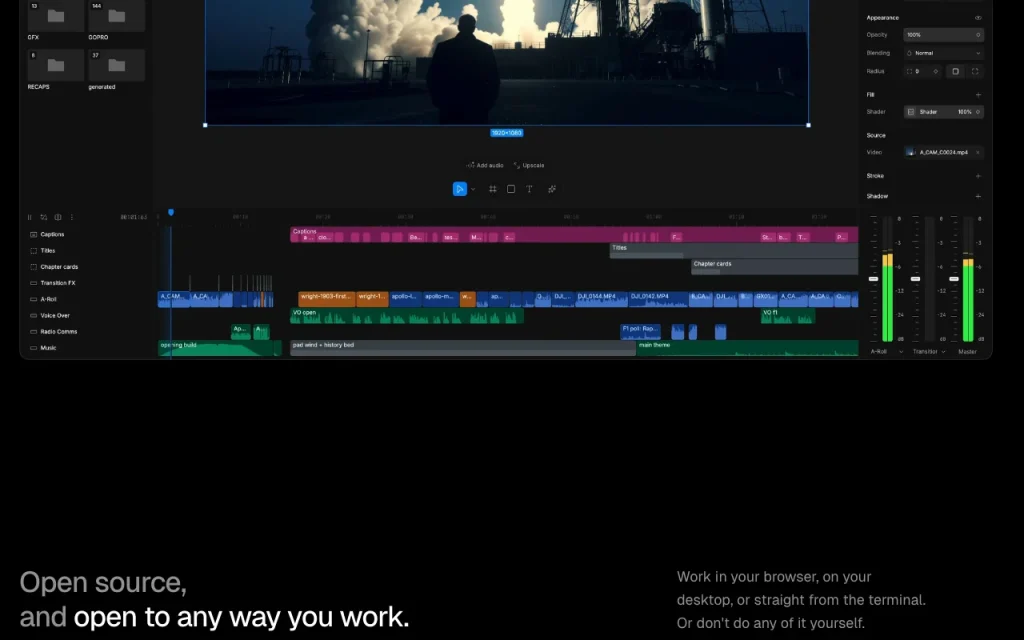Add keyframe for Shader fill
Image resolution: width=1024 pixels, height=640 pixels.
[978, 112]
